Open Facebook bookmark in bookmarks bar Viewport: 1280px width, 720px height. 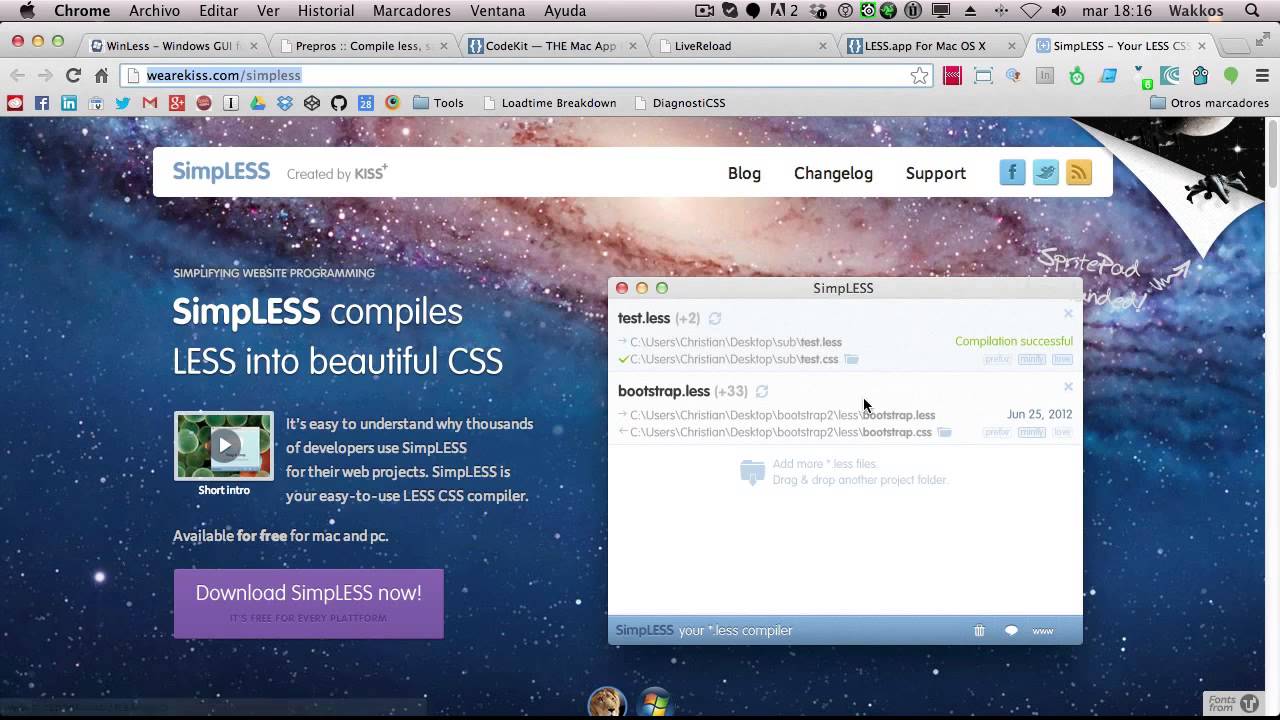[42, 103]
